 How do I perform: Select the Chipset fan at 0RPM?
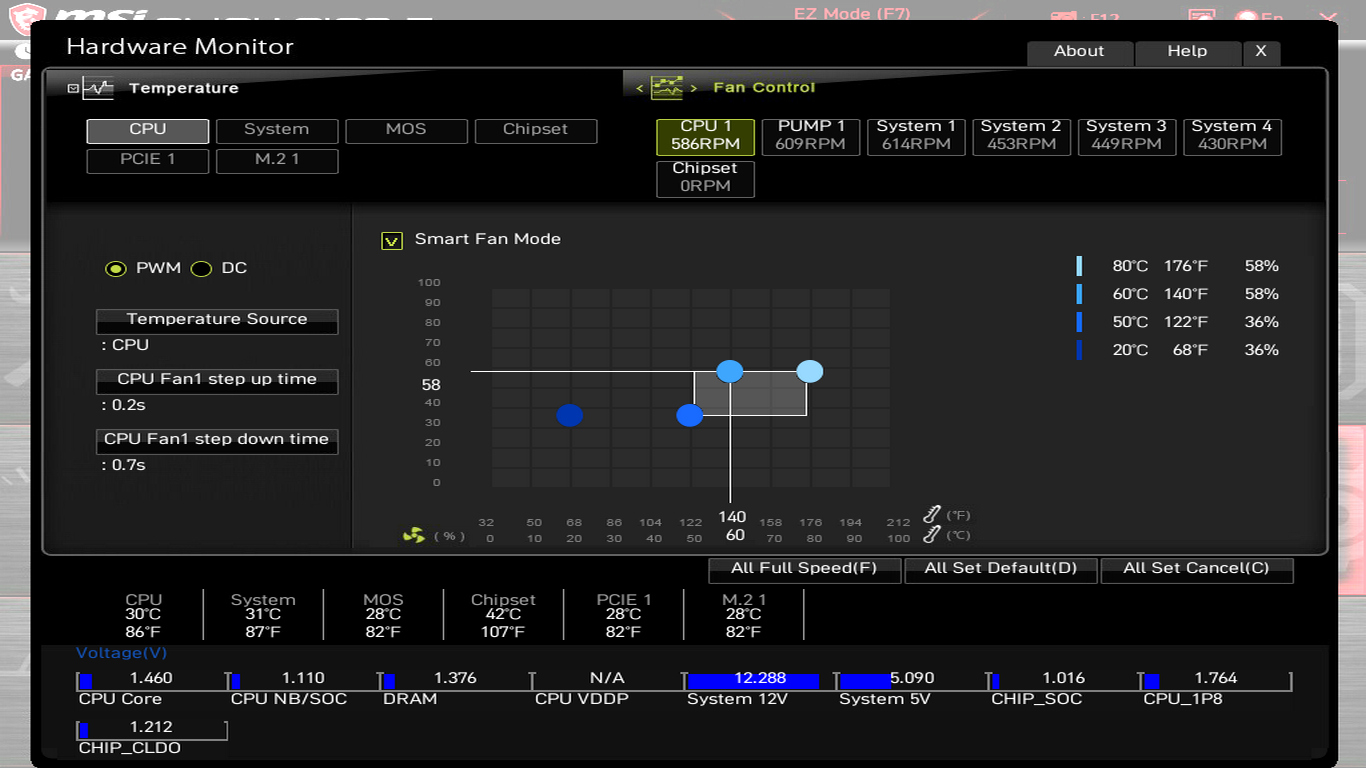(705, 179)
